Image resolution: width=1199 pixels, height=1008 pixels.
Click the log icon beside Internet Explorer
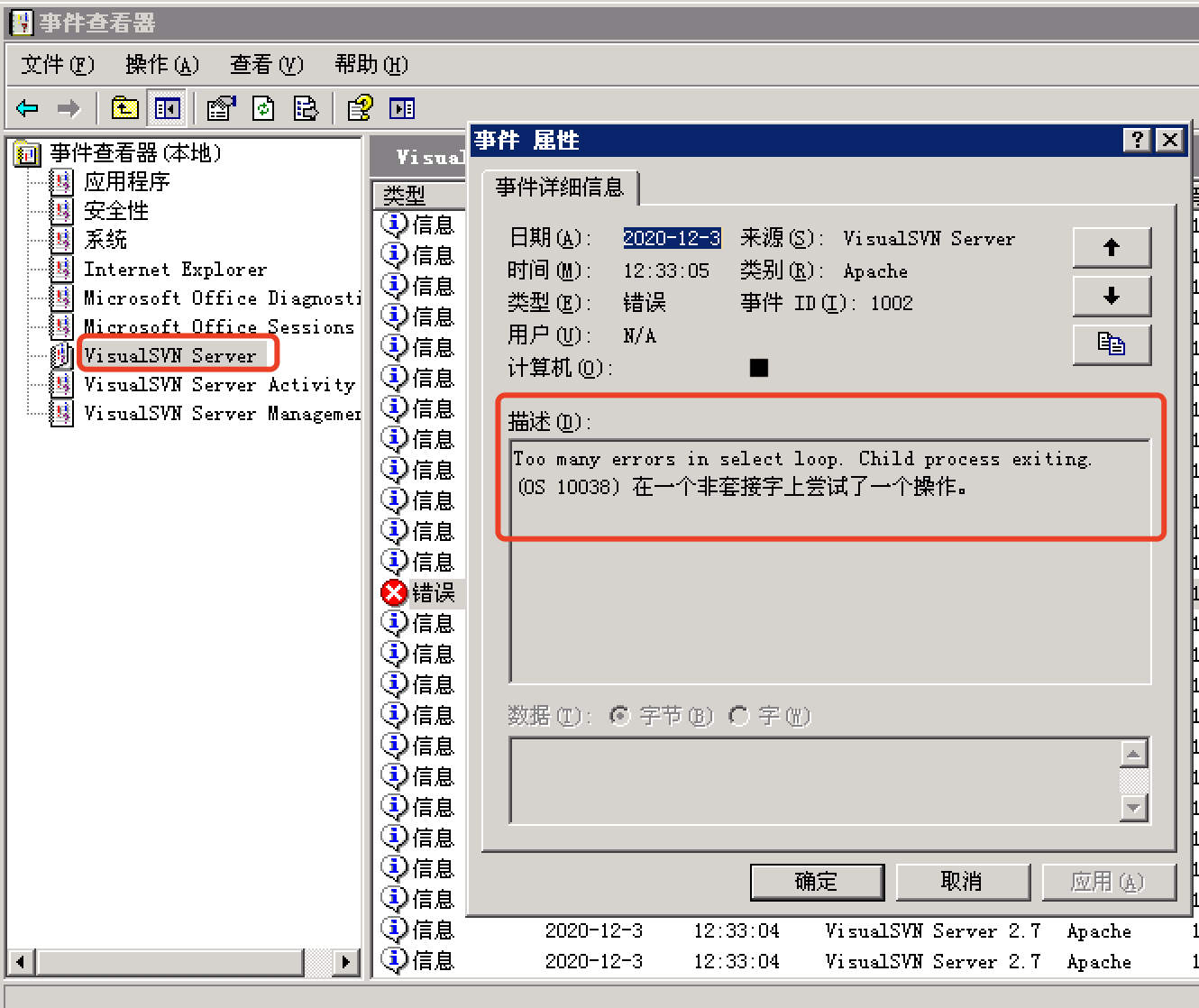(62, 270)
